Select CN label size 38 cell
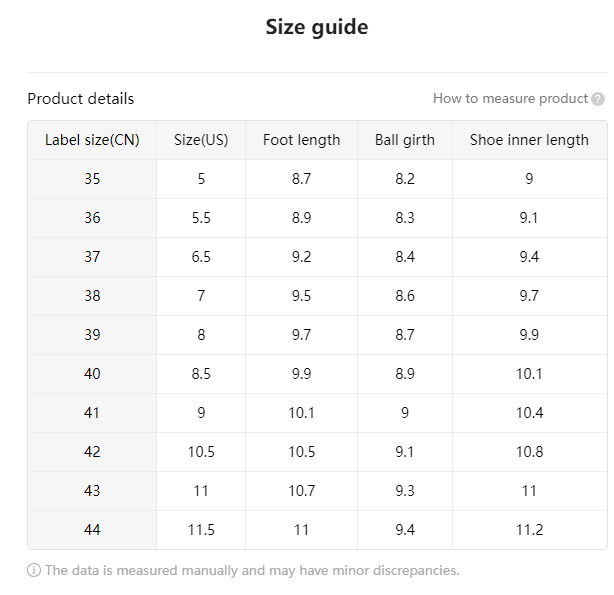 92,296
